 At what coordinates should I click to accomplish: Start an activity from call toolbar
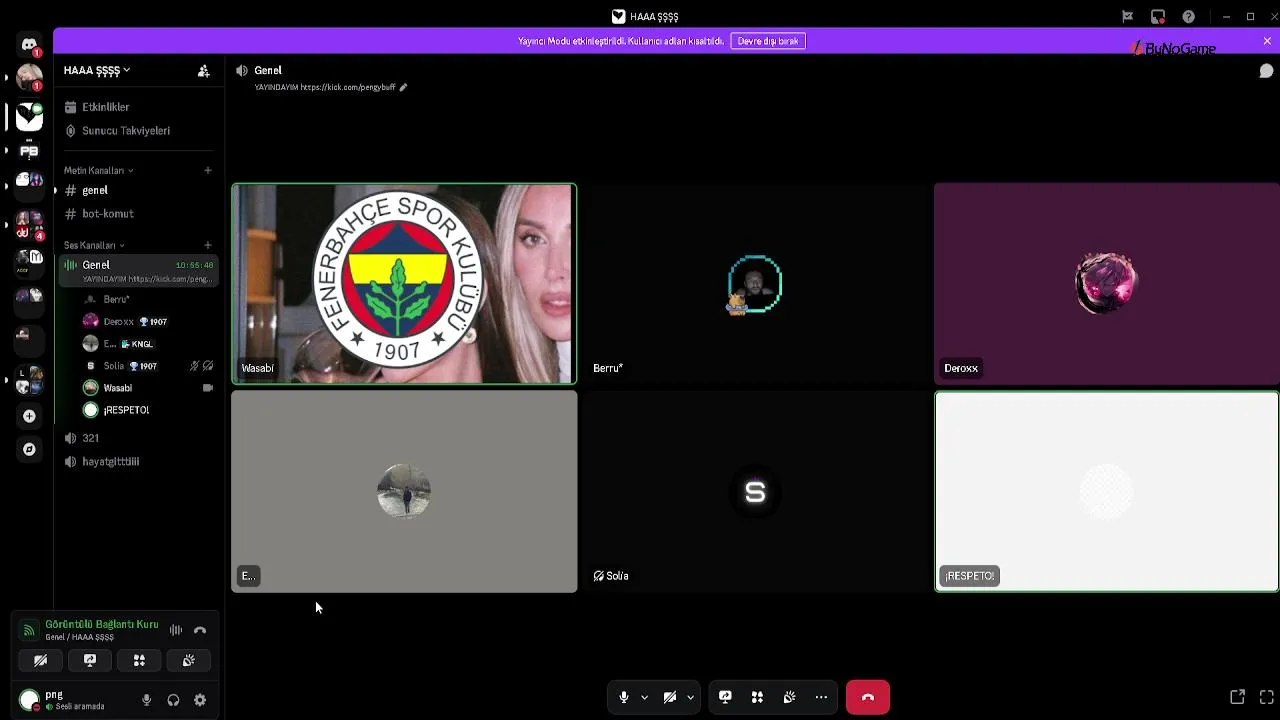pyautogui.click(x=757, y=697)
